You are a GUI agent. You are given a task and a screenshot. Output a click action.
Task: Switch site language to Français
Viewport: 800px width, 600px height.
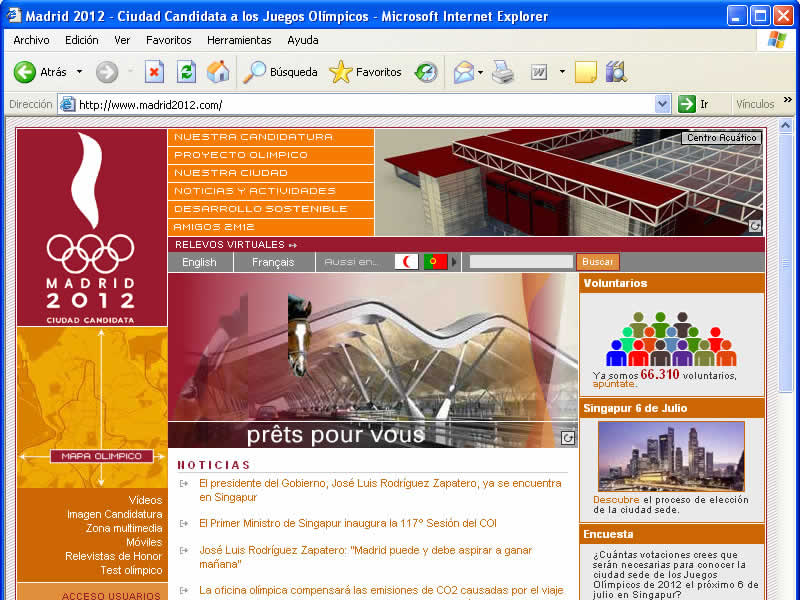[x=273, y=262]
